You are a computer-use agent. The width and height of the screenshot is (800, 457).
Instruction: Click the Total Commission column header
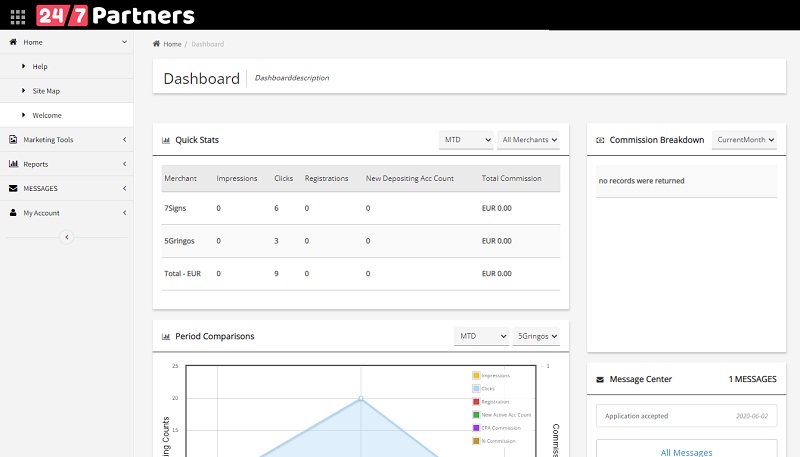(511, 178)
